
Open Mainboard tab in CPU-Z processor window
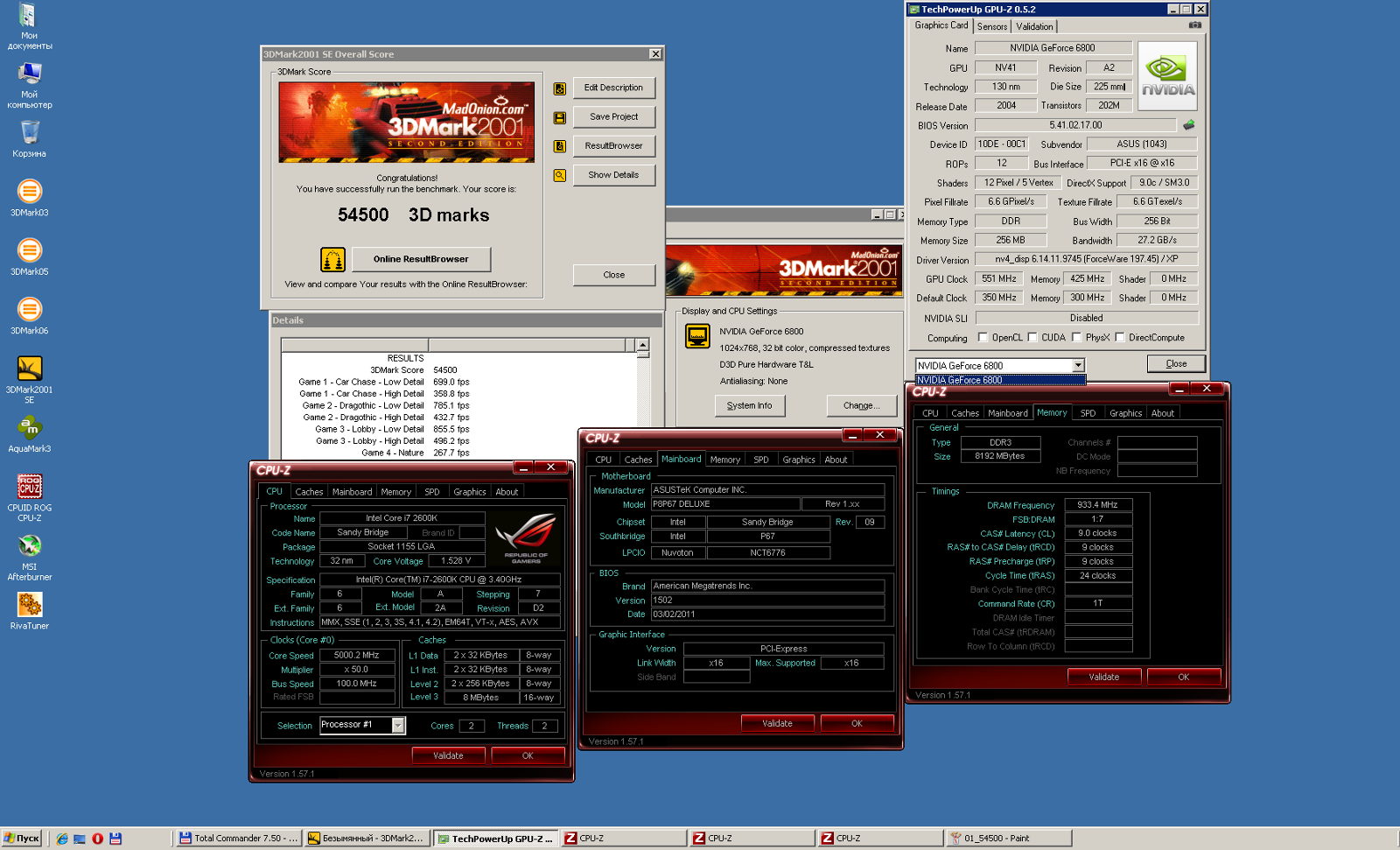click(x=352, y=492)
